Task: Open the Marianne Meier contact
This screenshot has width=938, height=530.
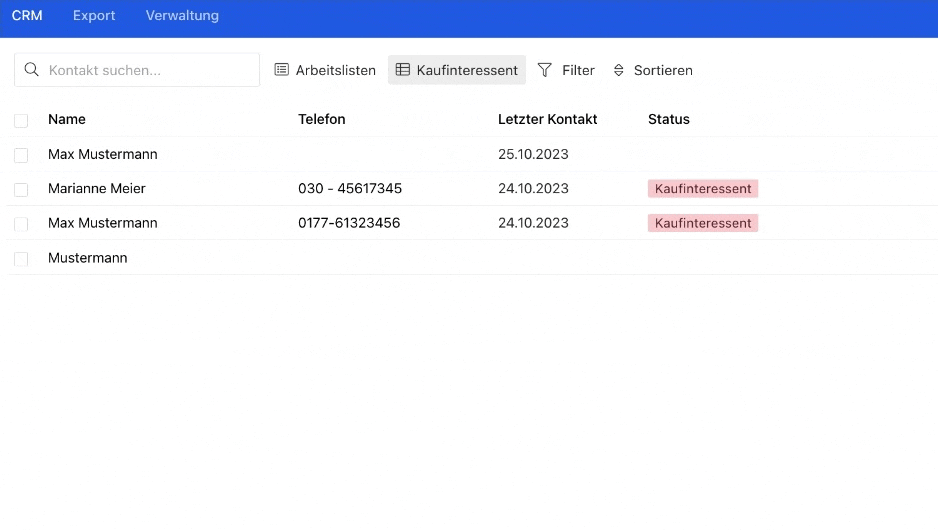Action: 97,188
